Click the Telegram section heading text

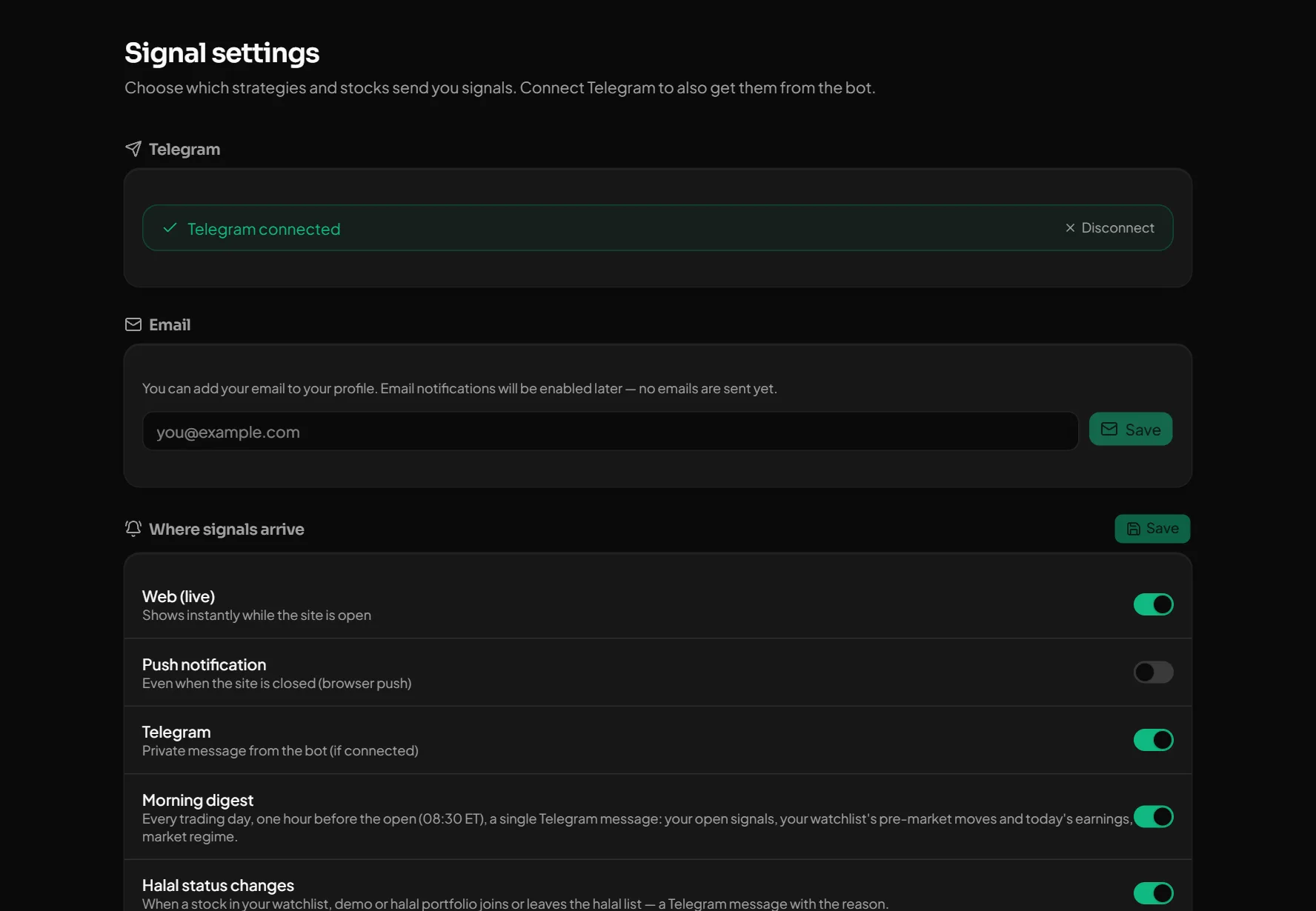coord(185,150)
